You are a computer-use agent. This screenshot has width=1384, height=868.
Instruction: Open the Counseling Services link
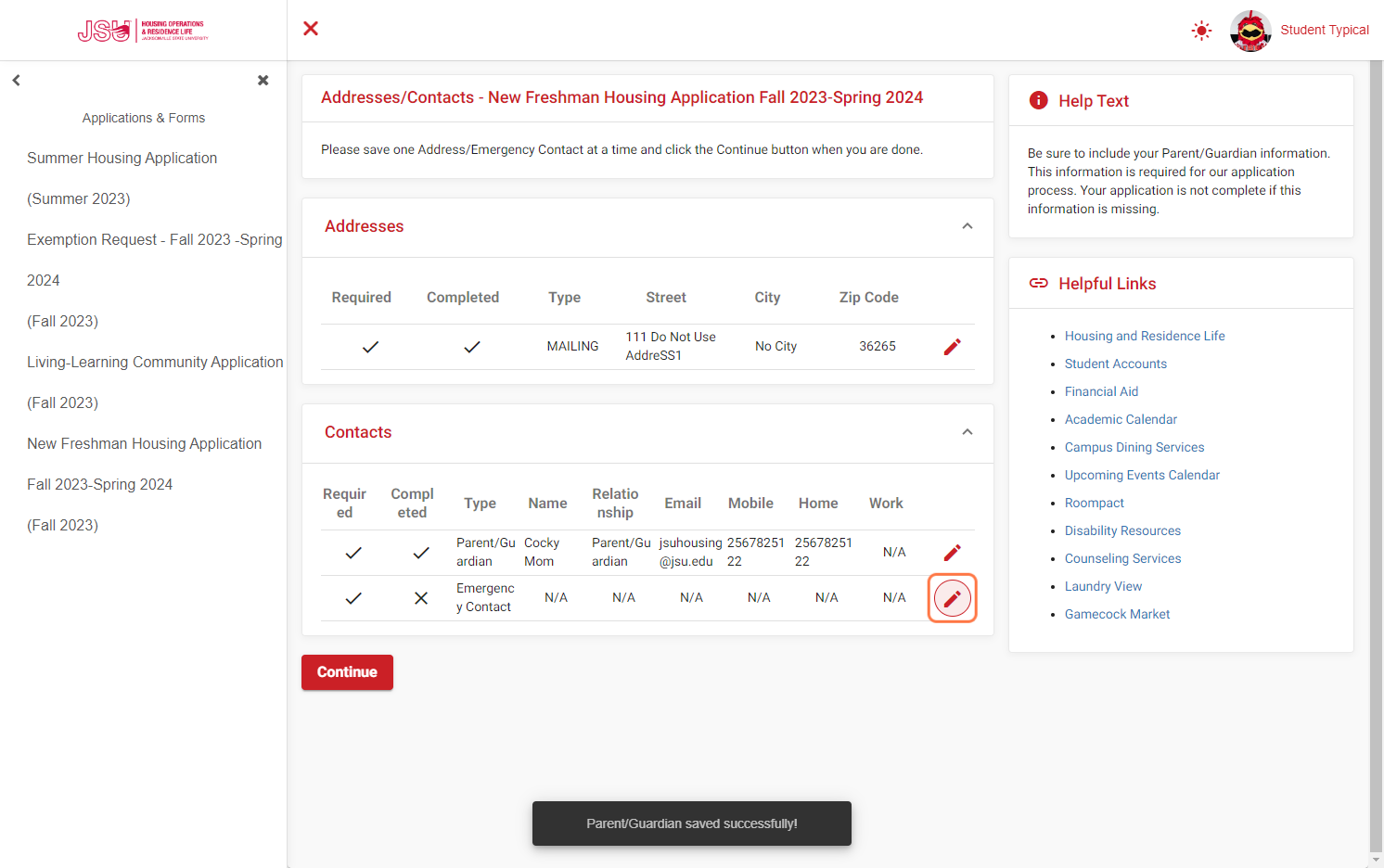pos(1122,558)
